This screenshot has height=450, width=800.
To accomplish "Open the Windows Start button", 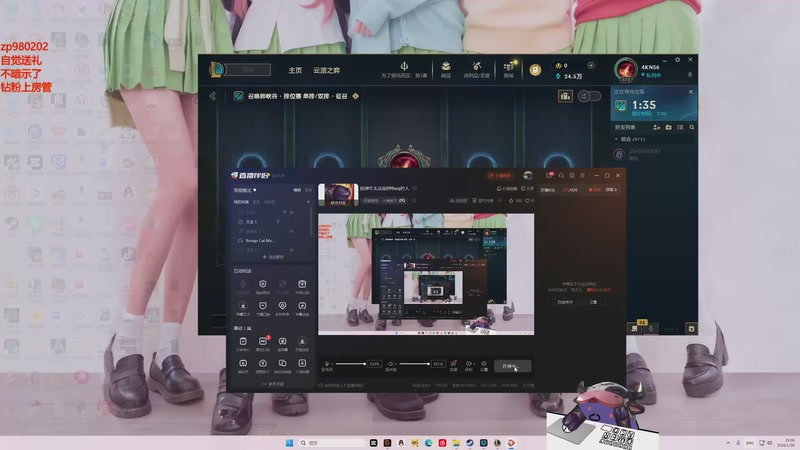I will tap(289, 443).
